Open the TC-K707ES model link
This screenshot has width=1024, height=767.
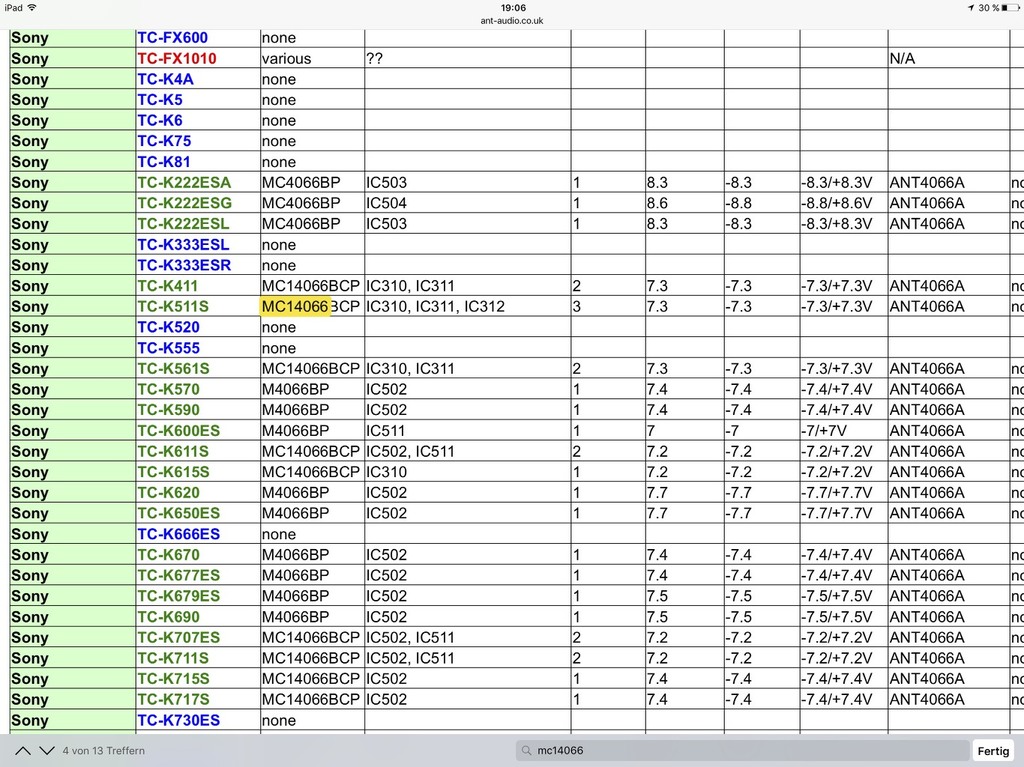coord(178,638)
